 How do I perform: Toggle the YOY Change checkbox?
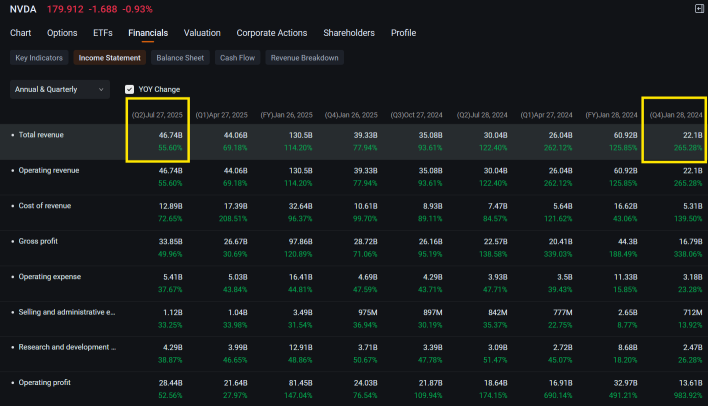(131, 89)
